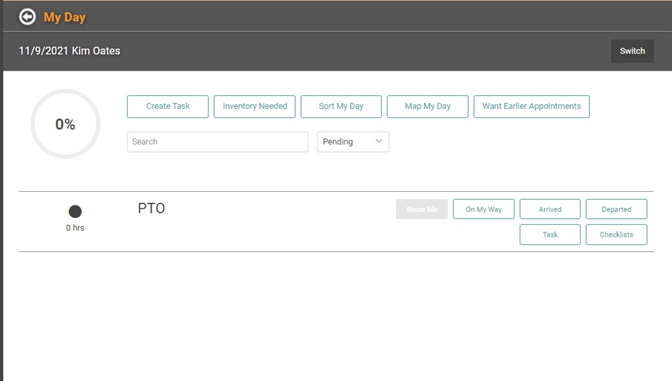Select Sort My Day
Screen dimensions: 672x381
(341, 106)
